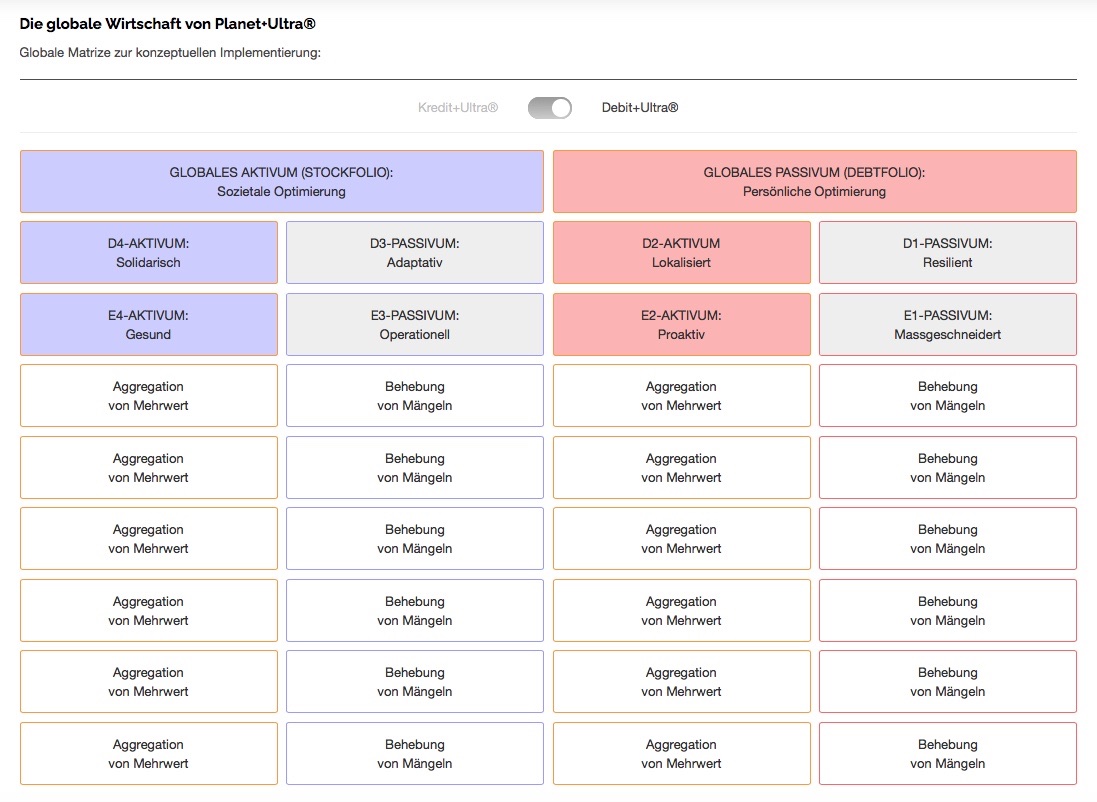Open the Globales Aktivum (Stockfolio) header
Image resolution: width=1097 pixels, height=802 pixels.
point(282,182)
